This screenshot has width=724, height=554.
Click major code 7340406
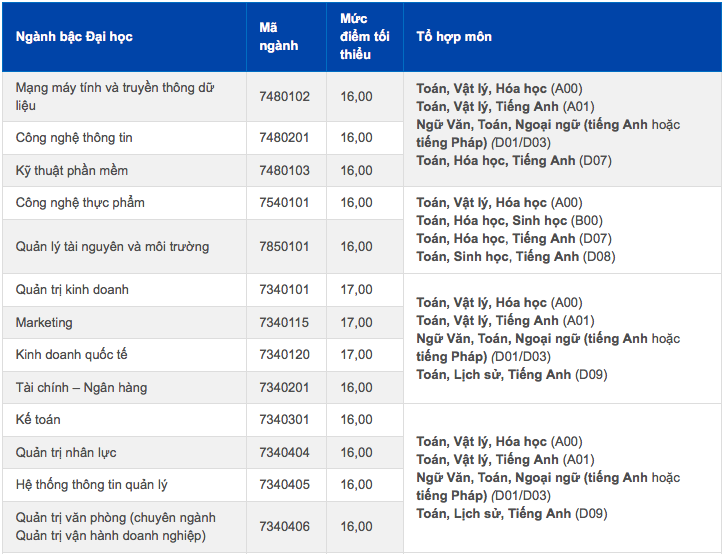coord(285,527)
